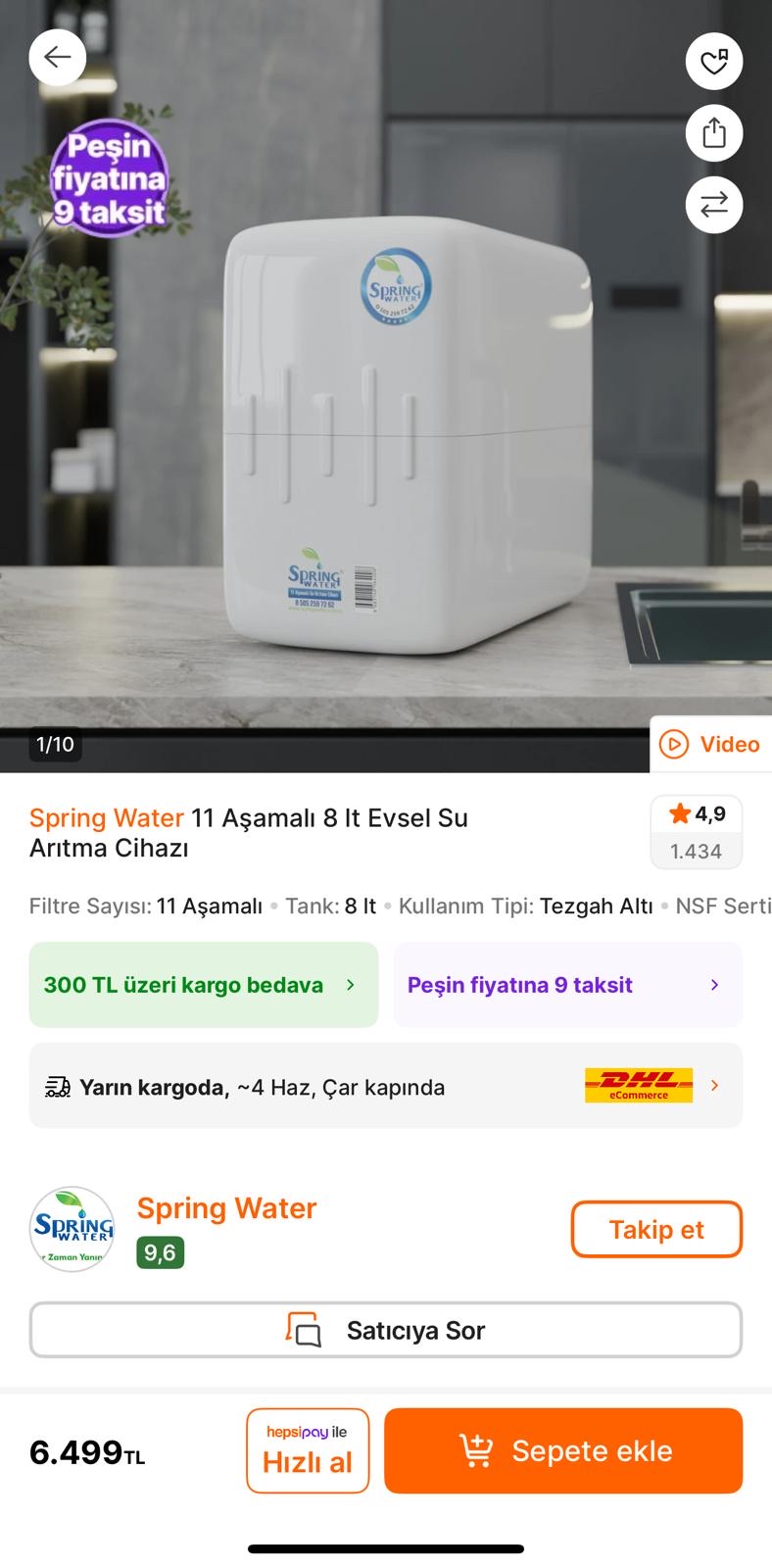Open Spring Water brand link in title
Screen dimensions: 772x1568
click(x=107, y=817)
